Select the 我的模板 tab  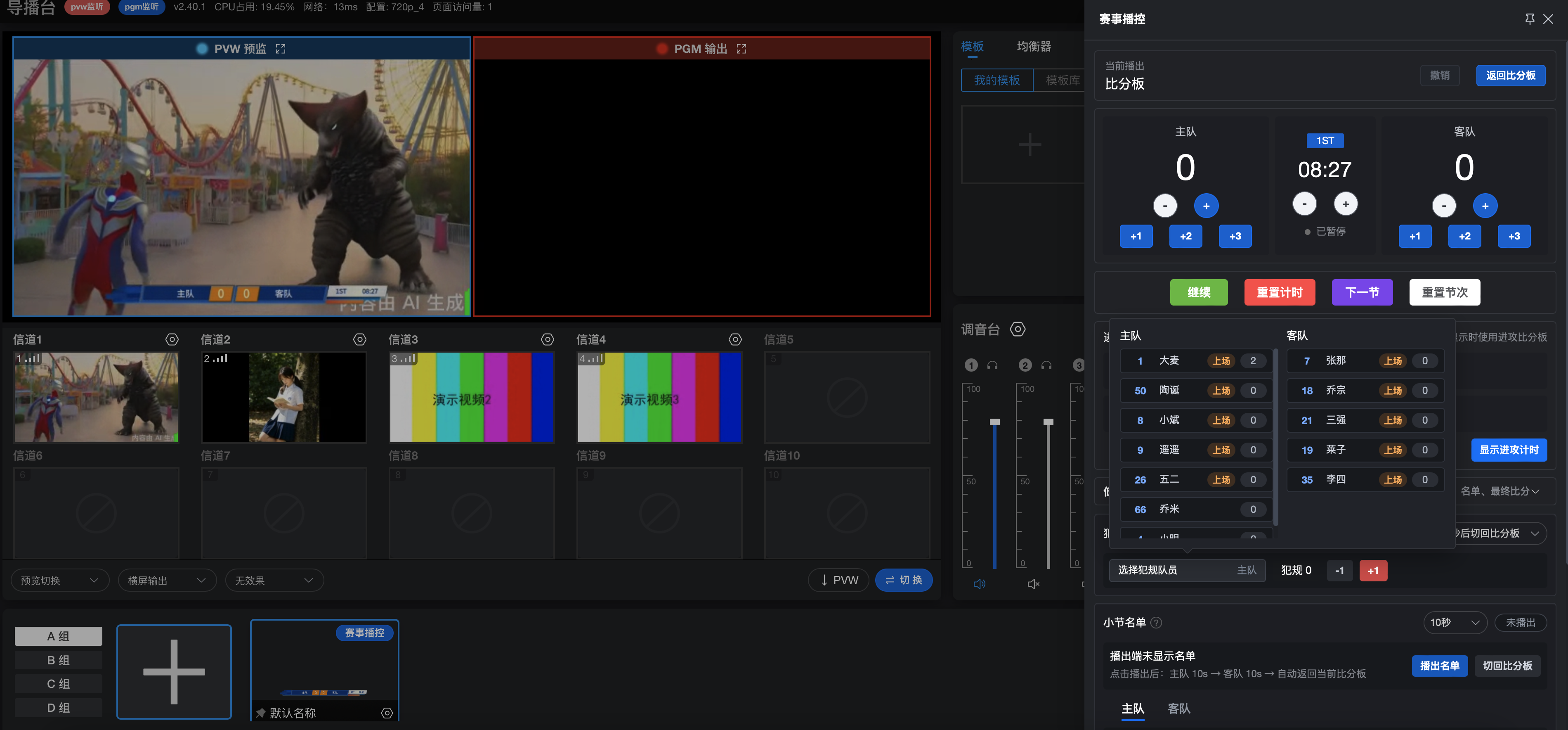point(997,81)
